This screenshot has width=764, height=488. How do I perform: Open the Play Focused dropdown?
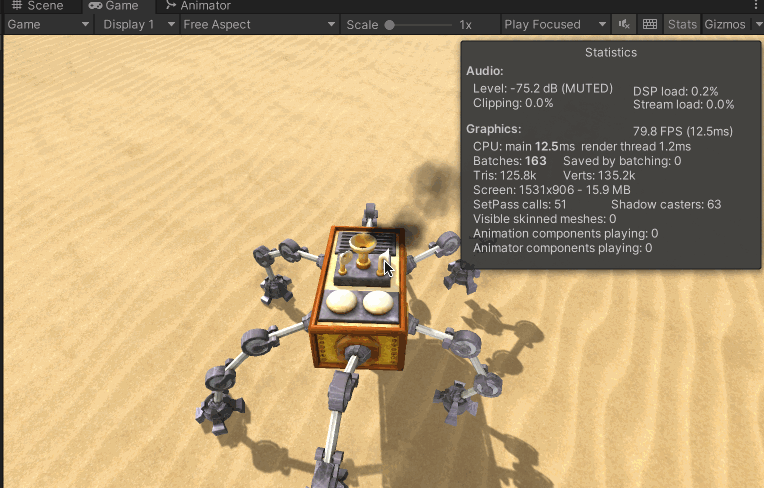pos(555,24)
